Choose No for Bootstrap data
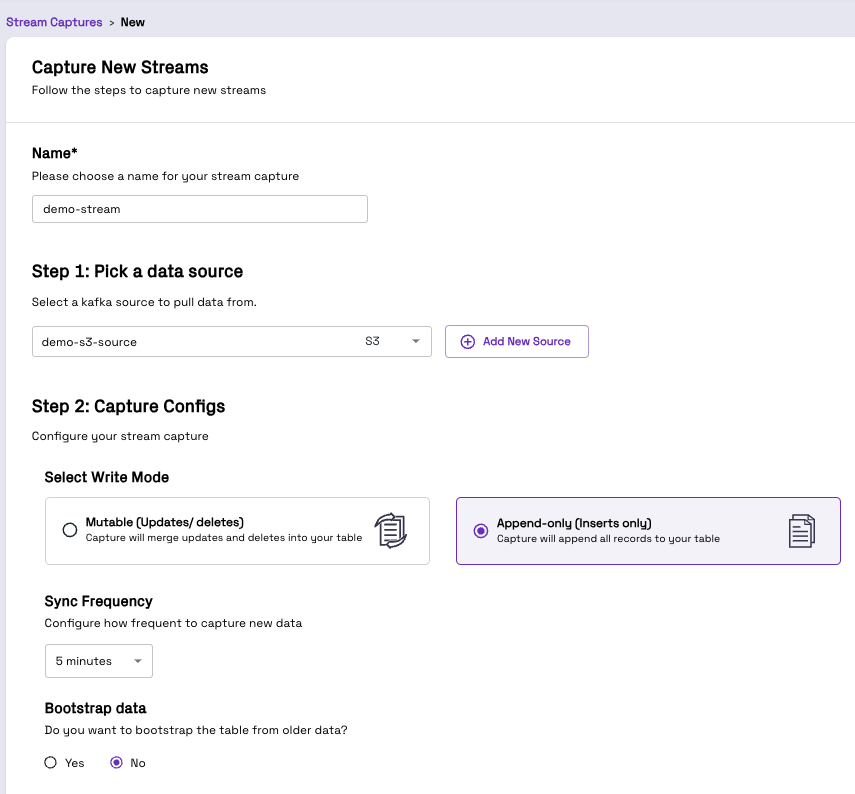Viewport: 855px width, 794px height. (116, 762)
